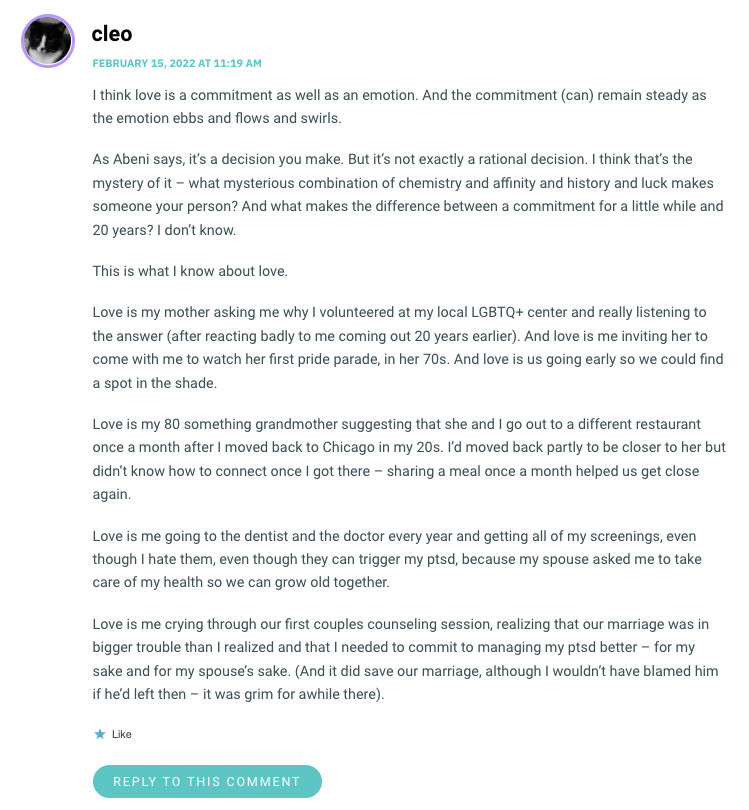Click cleo's cat avatar picture
This screenshot has height=810, width=749.
pos(47,41)
